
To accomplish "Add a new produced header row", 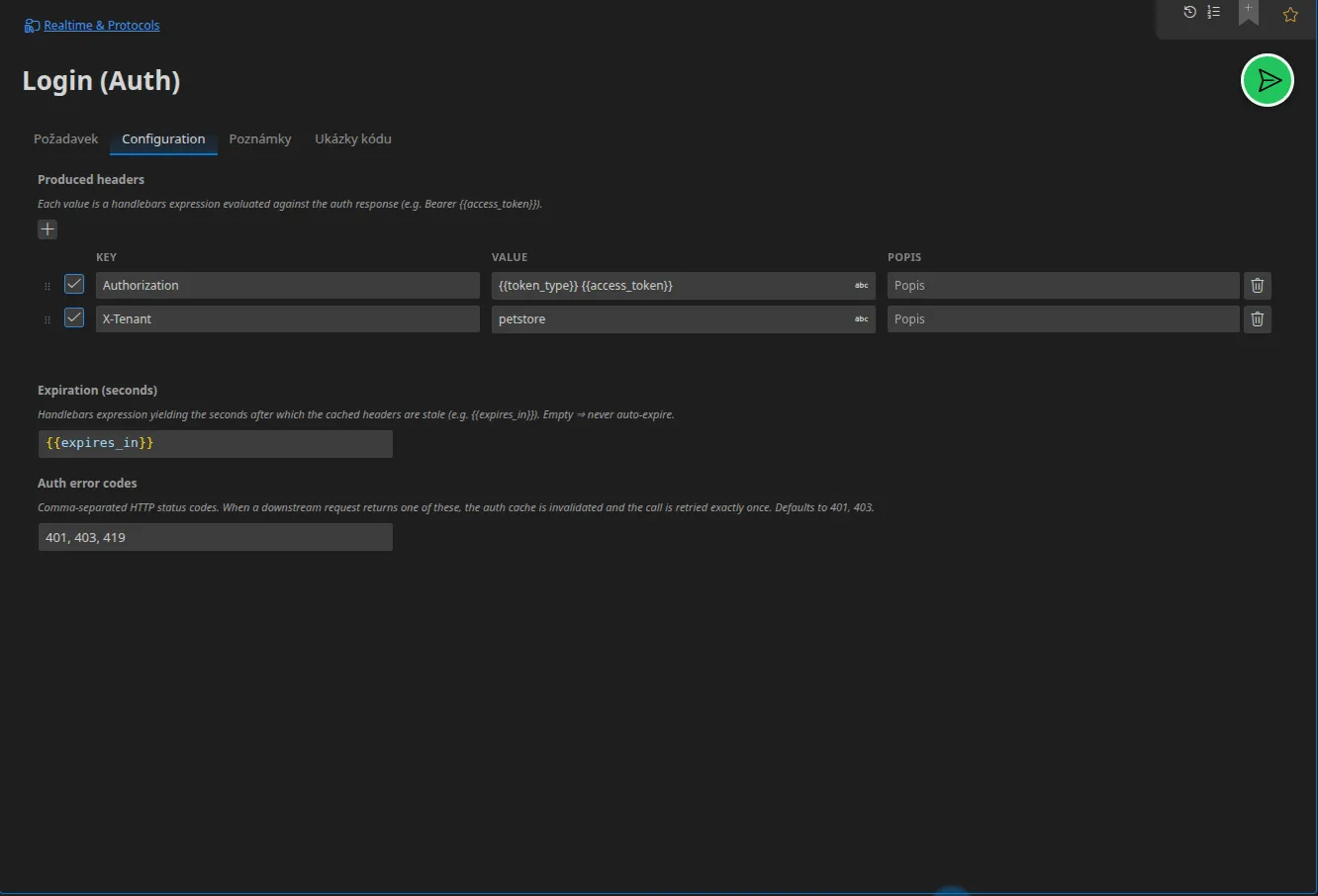I will [47, 229].
